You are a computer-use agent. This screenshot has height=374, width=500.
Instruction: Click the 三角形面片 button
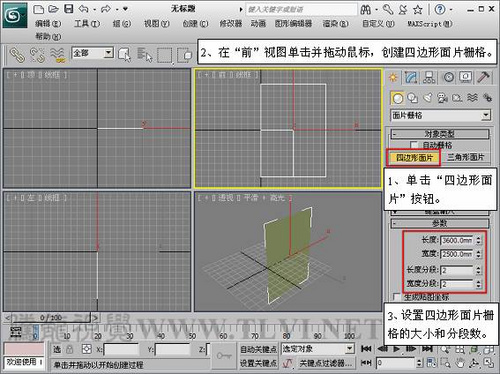tap(465, 157)
